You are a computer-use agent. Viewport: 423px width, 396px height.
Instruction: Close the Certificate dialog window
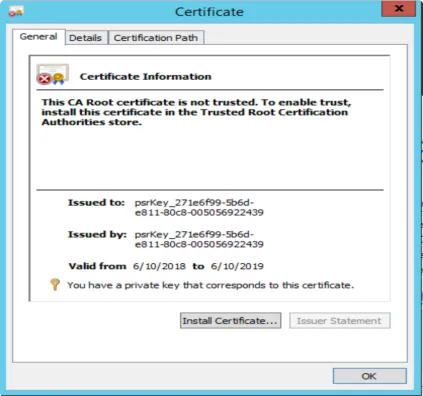398,9
